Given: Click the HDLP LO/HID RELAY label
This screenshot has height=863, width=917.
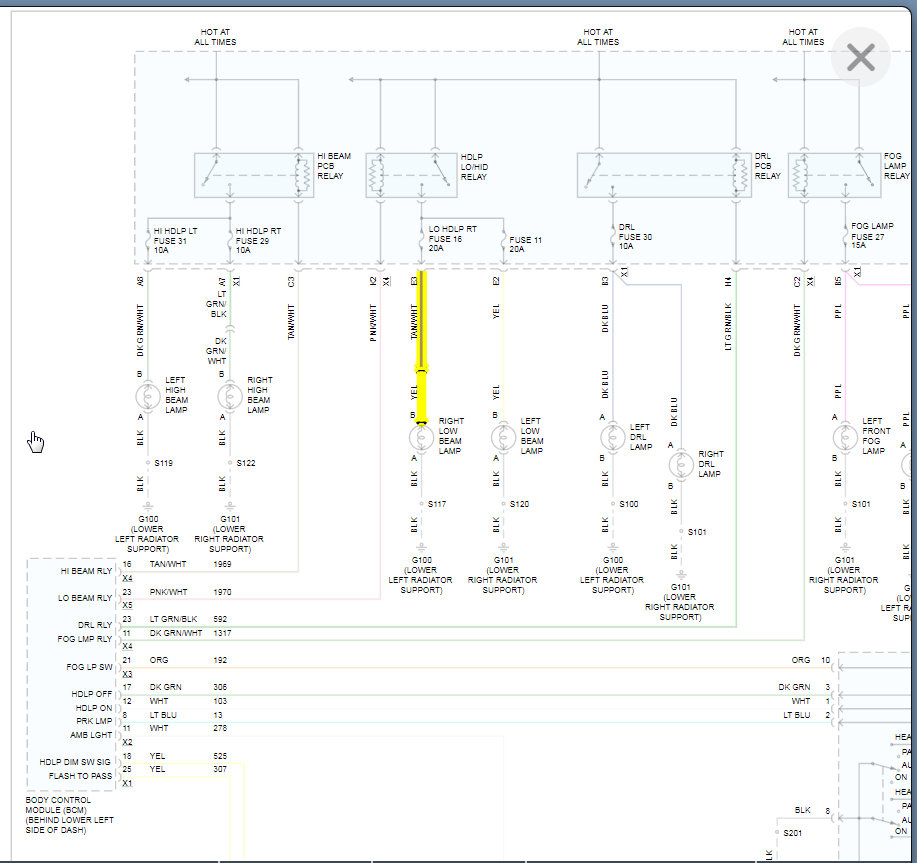Looking at the screenshot, I should point(474,167).
